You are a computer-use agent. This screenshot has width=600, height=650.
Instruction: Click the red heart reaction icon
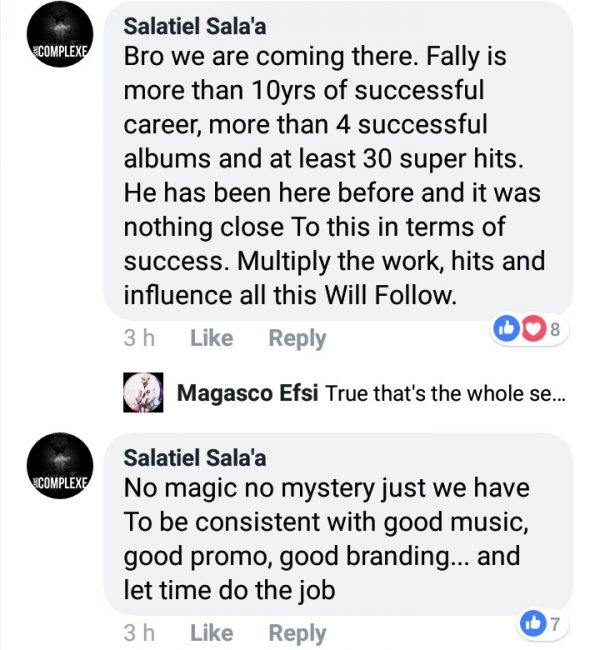[530, 327]
